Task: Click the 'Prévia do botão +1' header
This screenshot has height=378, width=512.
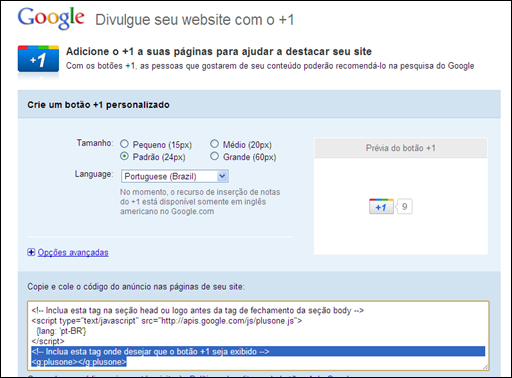Action: tap(401, 148)
